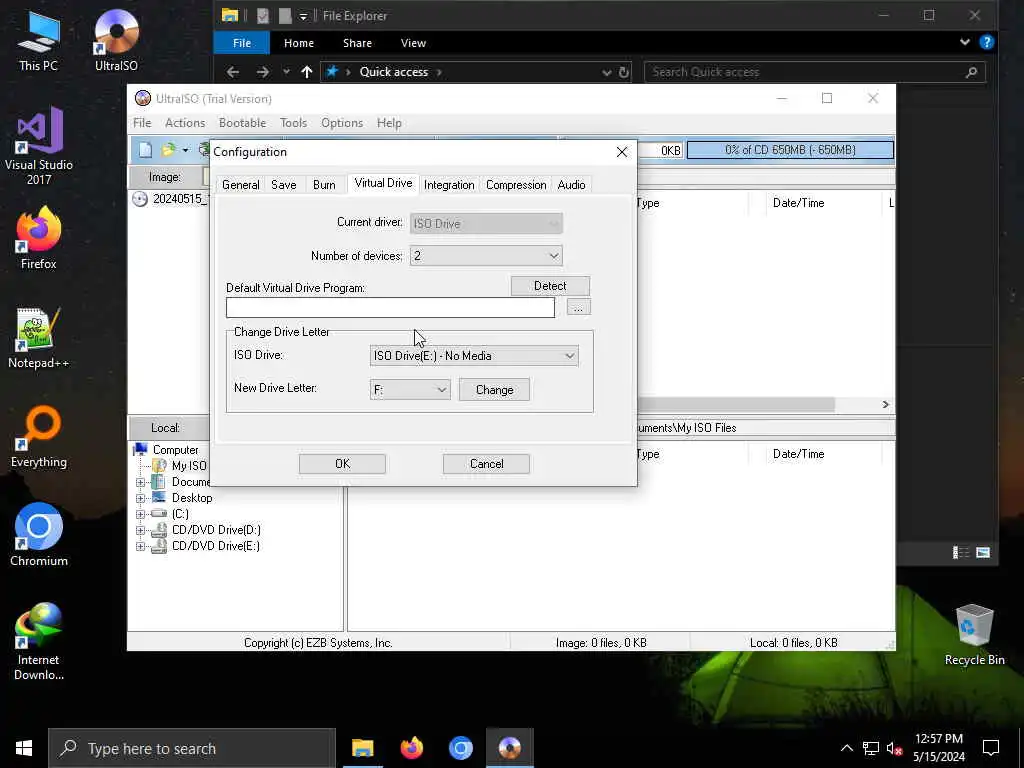Open the New Drive Letter dropdown
The image size is (1024, 768).
coord(409,390)
